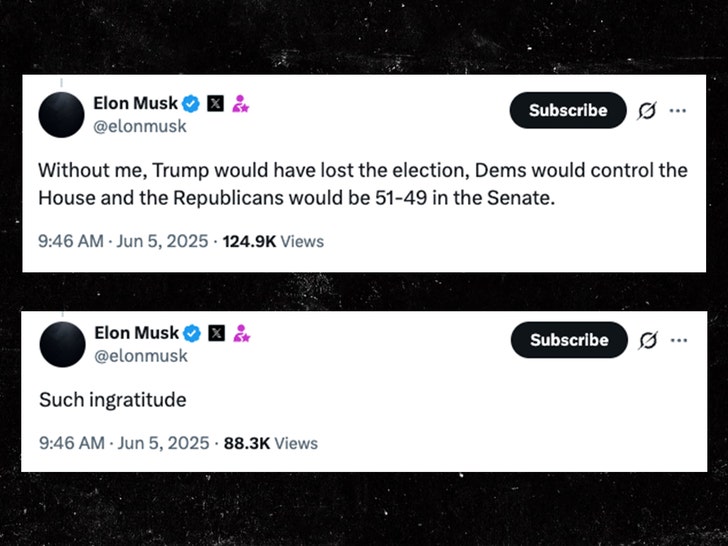Click the 88.3K Views count

coord(268,443)
